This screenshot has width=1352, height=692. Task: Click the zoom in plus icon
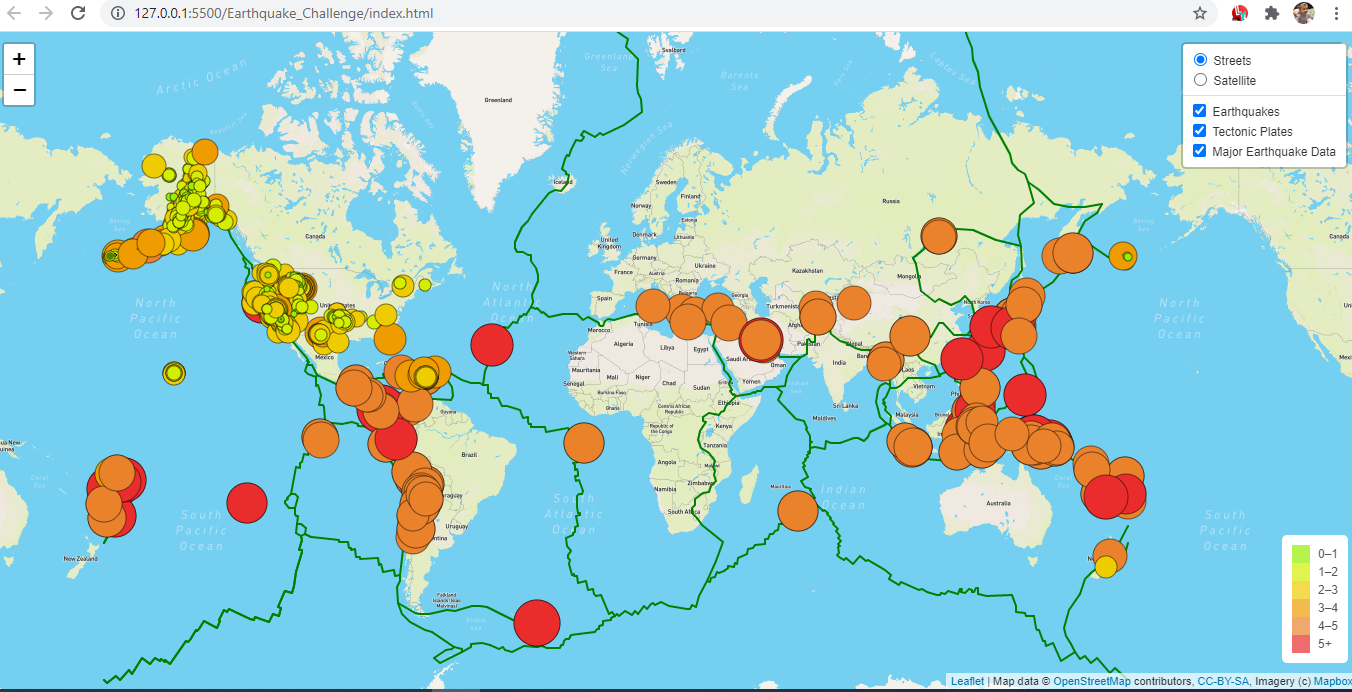[x=18, y=59]
